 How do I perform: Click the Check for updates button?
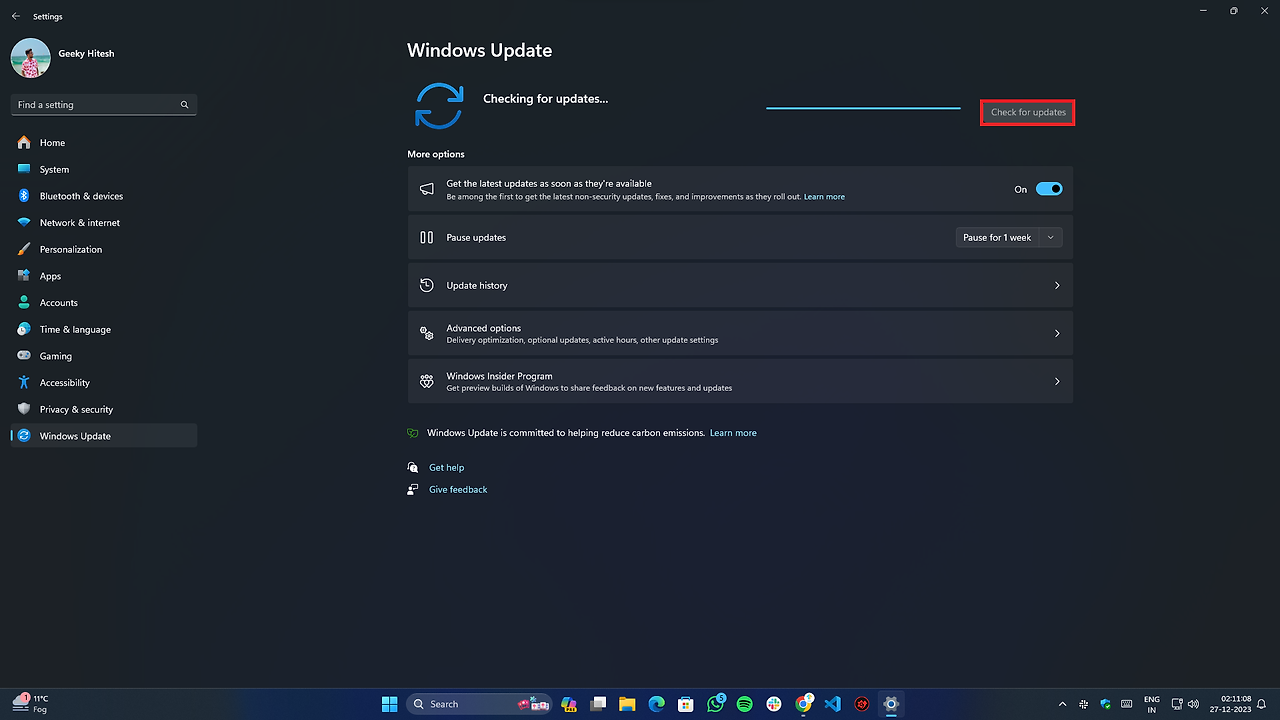click(x=1028, y=113)
